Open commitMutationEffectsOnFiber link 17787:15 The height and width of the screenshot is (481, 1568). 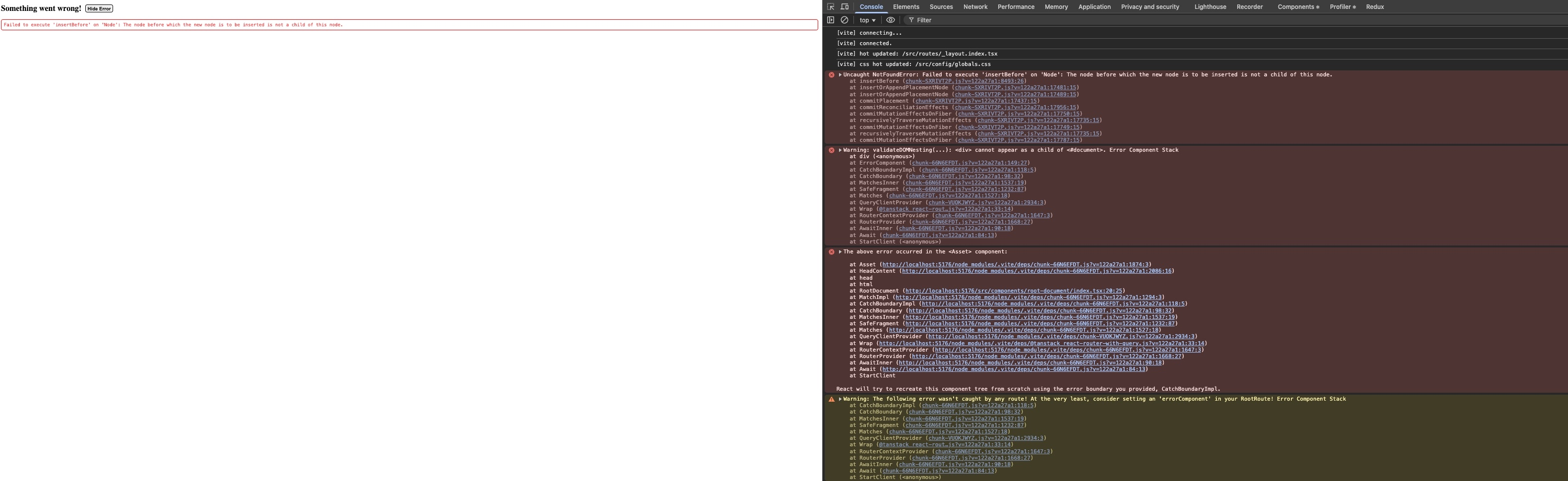[1020, 140]
